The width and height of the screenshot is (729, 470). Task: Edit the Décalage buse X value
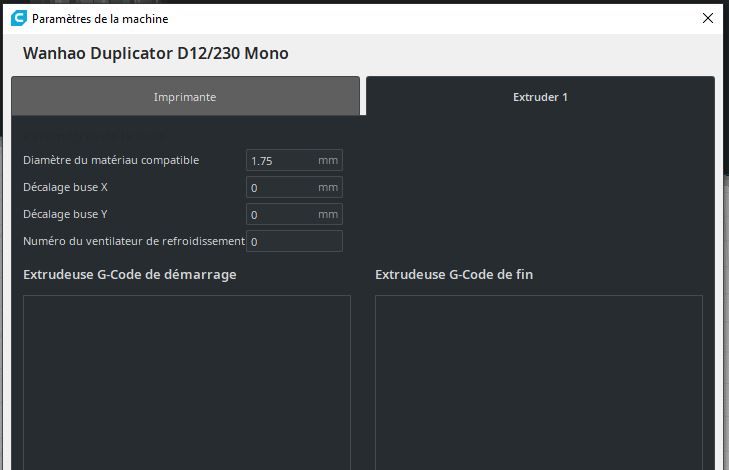click(294, 187)
